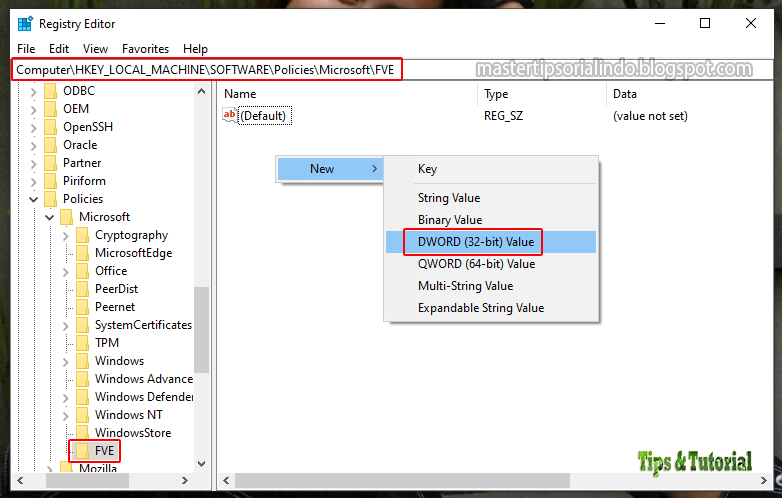Click the Peernet folder icon
The height and width of the screenshot is (498, 782).
pyautogui.click(x=82, y=307)
